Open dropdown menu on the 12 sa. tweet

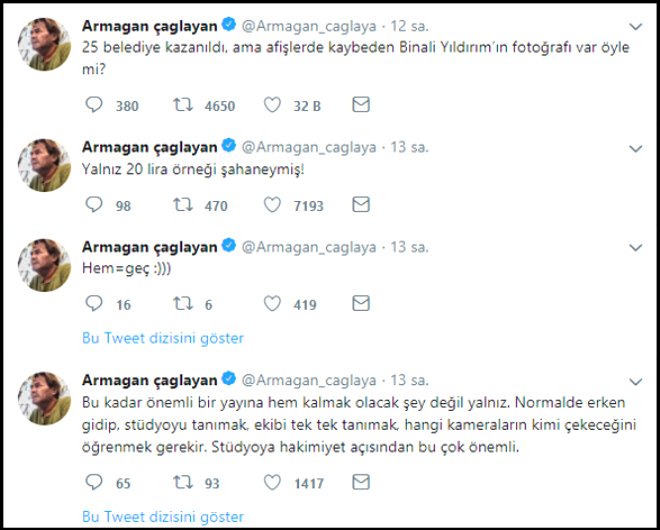click(635, 27)
